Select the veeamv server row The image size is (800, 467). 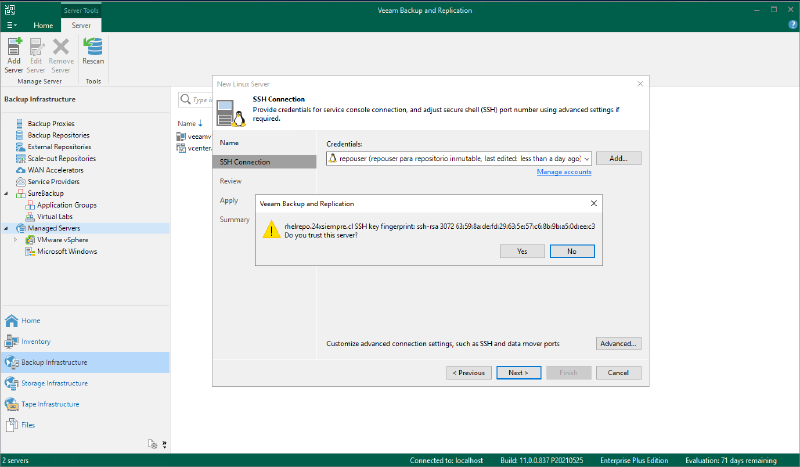click(x=194, y=136)
